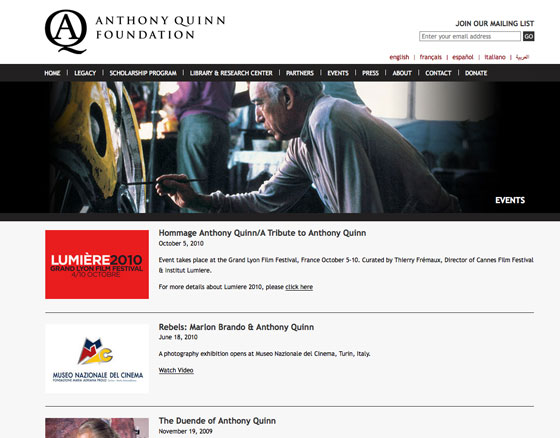The width and height of the screenshot is (560, 438).
Task: Click the Lumière 2010 red thumbnail
Action: point(97,264)
